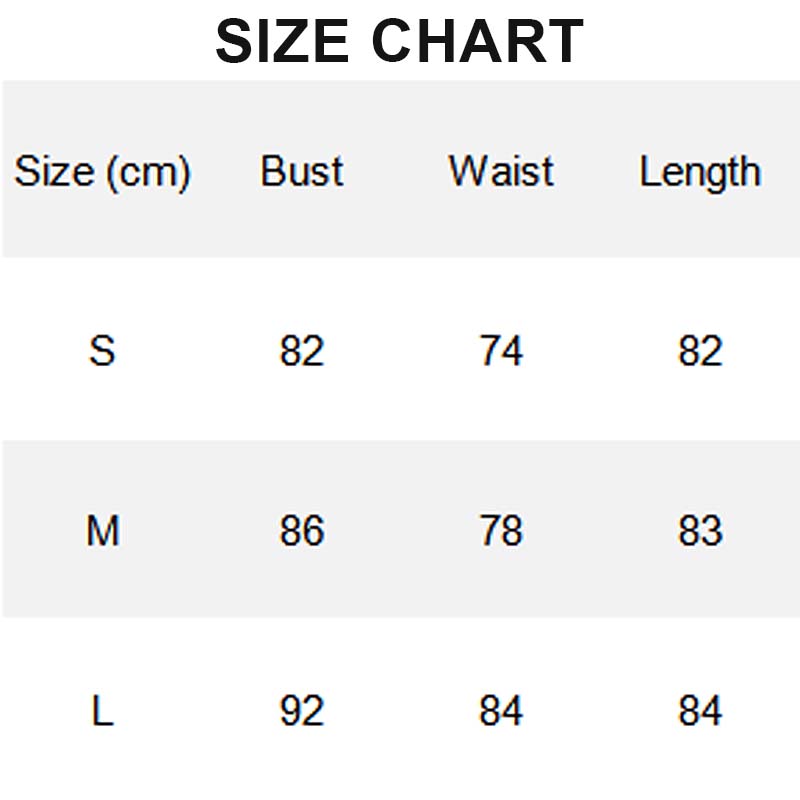Click the word CHART in the title
The height and width of the screenshot is (800, 800).
point(477,42)
